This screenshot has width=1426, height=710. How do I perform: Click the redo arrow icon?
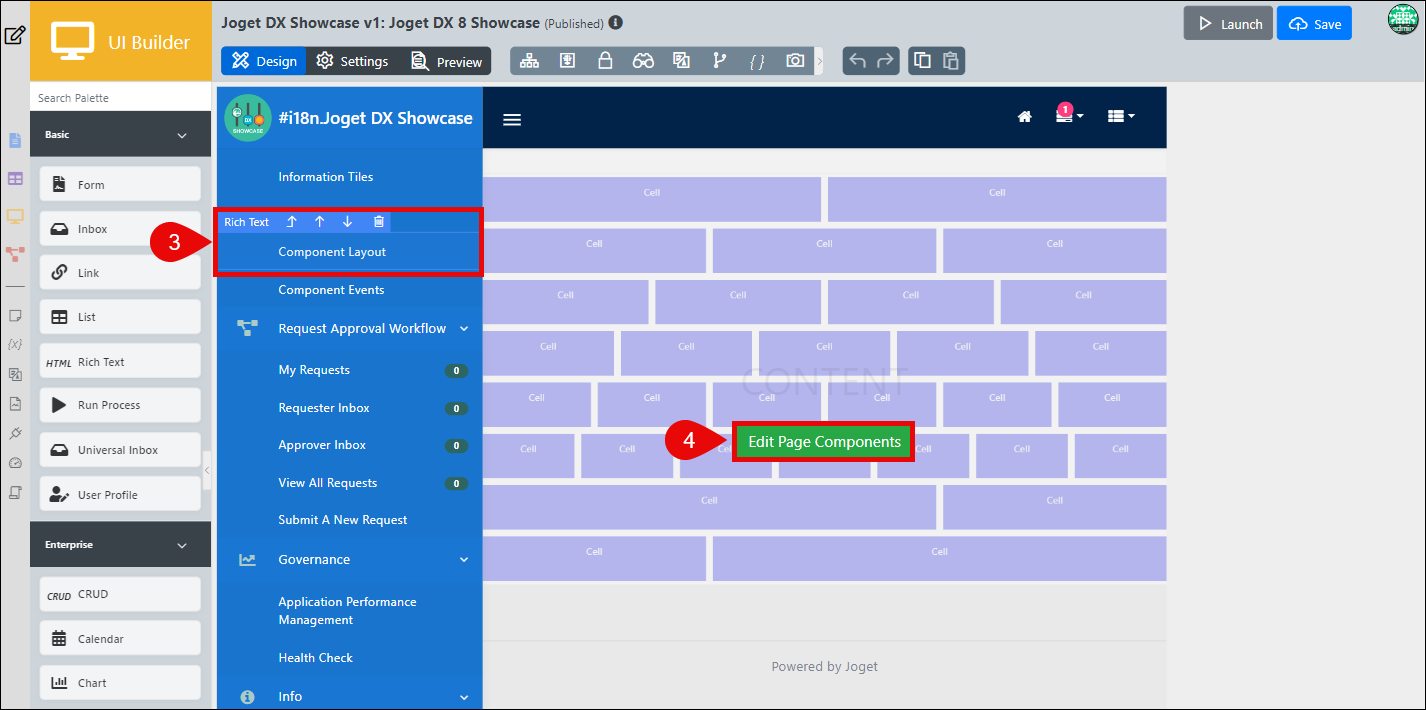tap(885, 61)
